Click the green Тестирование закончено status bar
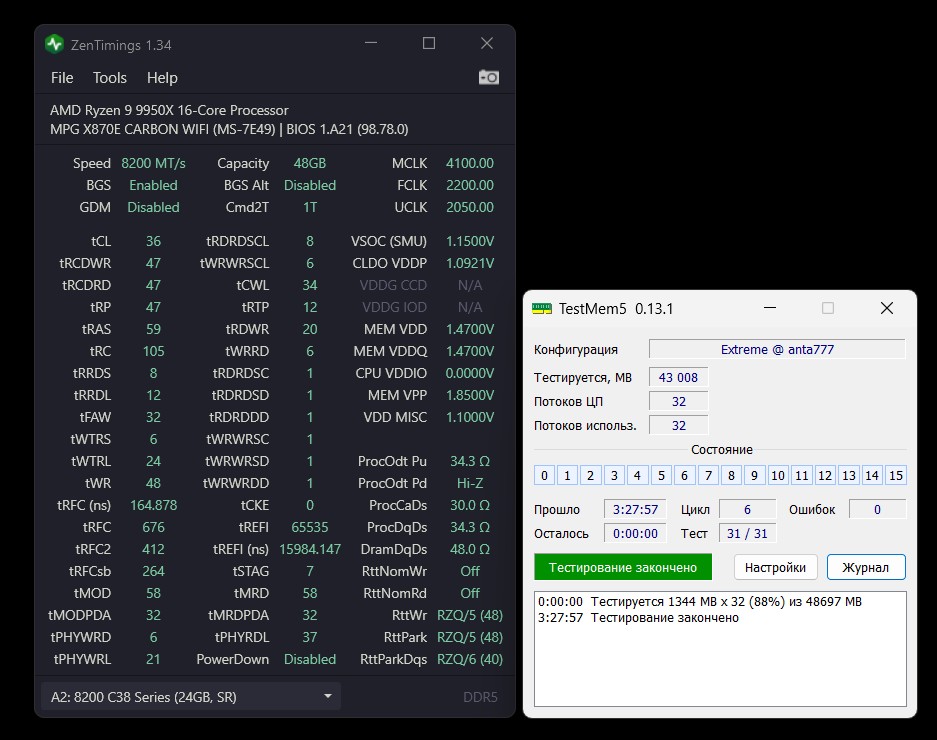This screenshot has width=937, height=740. [622, 567]
